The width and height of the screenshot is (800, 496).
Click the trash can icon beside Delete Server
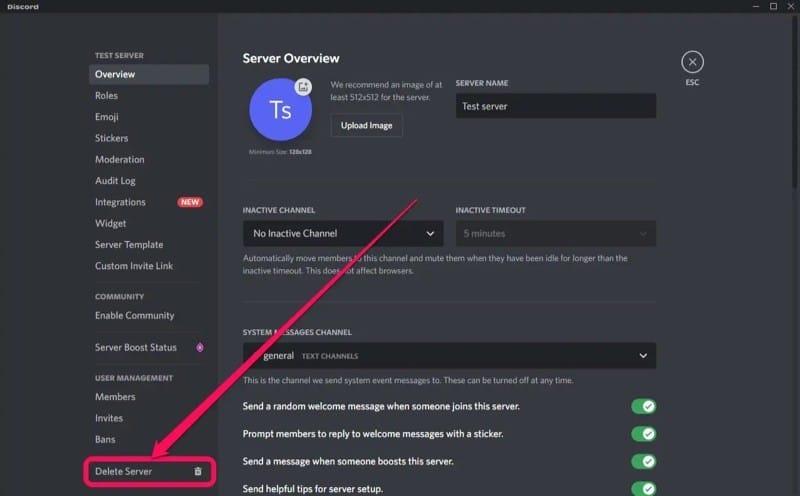[198, 471]
